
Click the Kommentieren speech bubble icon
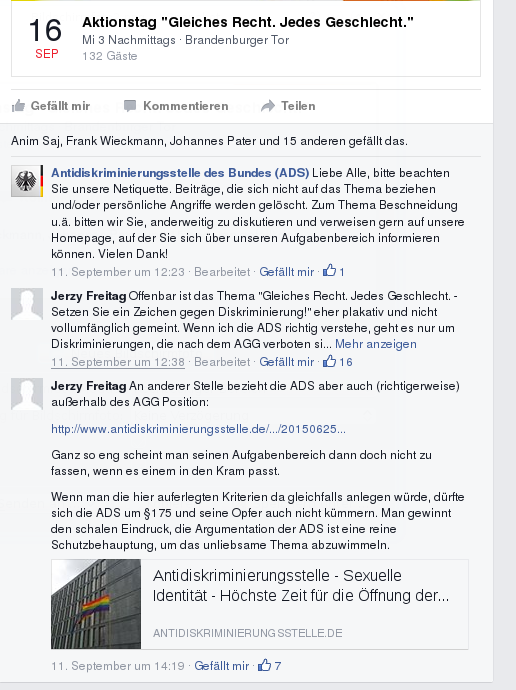130,106
